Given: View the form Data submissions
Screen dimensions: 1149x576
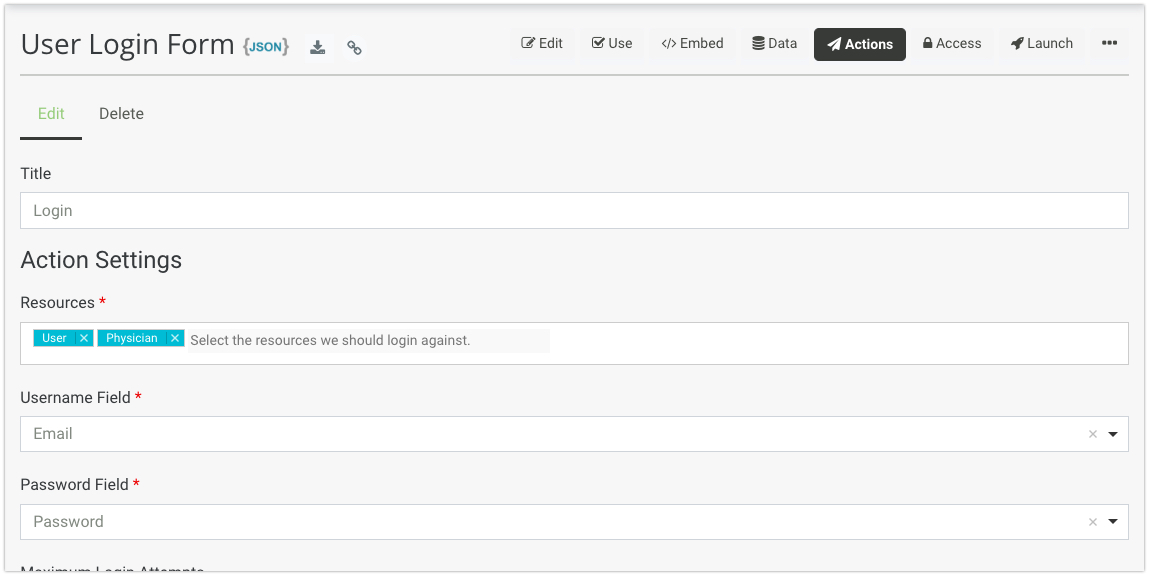Looking at the screenshot, I should pos(775,44).
